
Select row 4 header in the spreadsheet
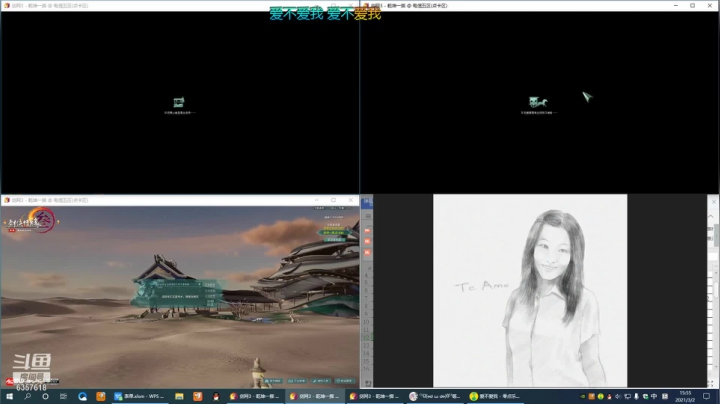pos(366,275)
